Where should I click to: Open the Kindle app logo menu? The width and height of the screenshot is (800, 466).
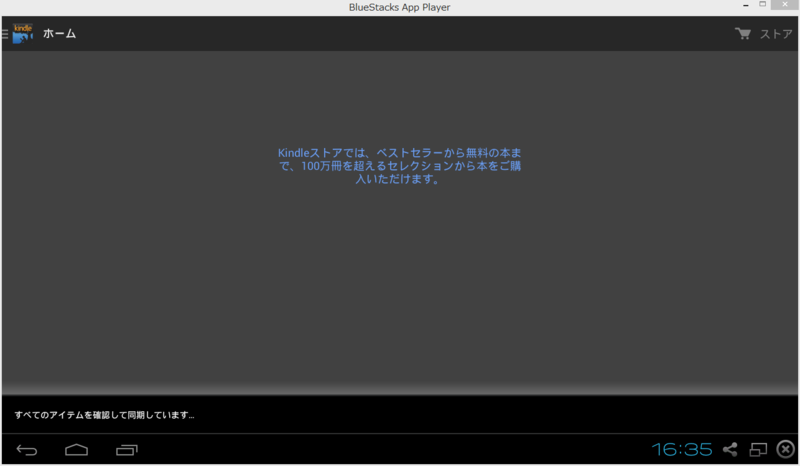point(23,34)
